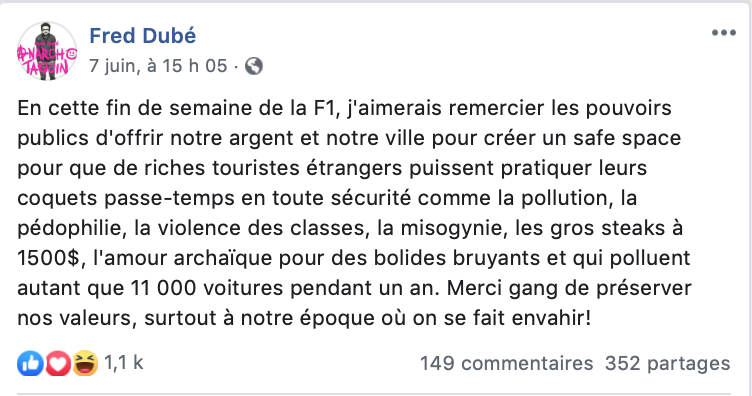
Task: Click the pink Anarcho Taquin text in avatar
Action: coord(47,59)
